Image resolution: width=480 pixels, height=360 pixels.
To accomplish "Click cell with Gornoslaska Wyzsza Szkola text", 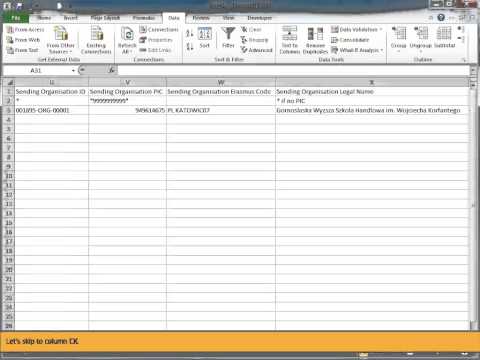I will [372, 110].
